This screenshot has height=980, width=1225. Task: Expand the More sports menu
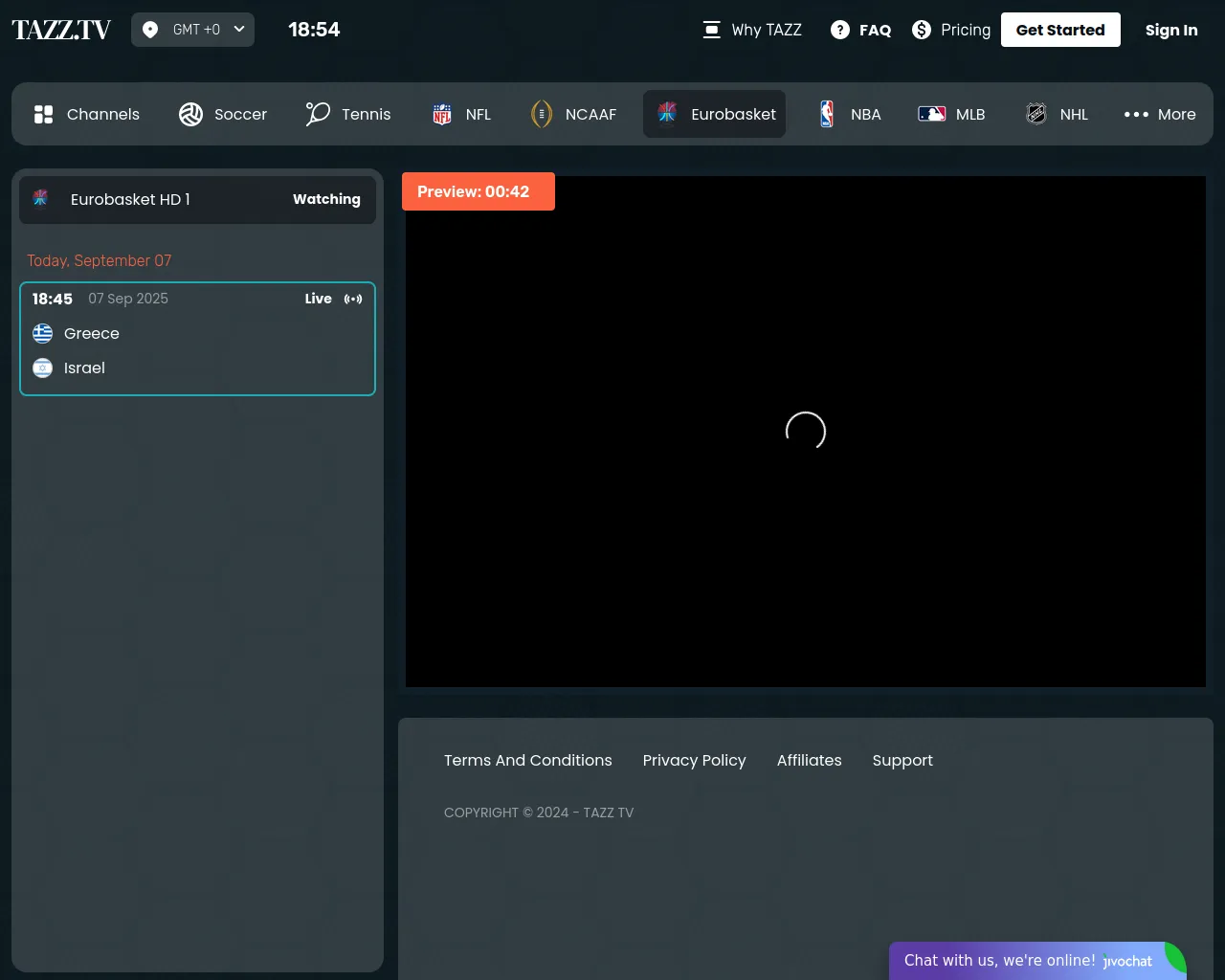pyautogui.click(x=1159, y=115)
